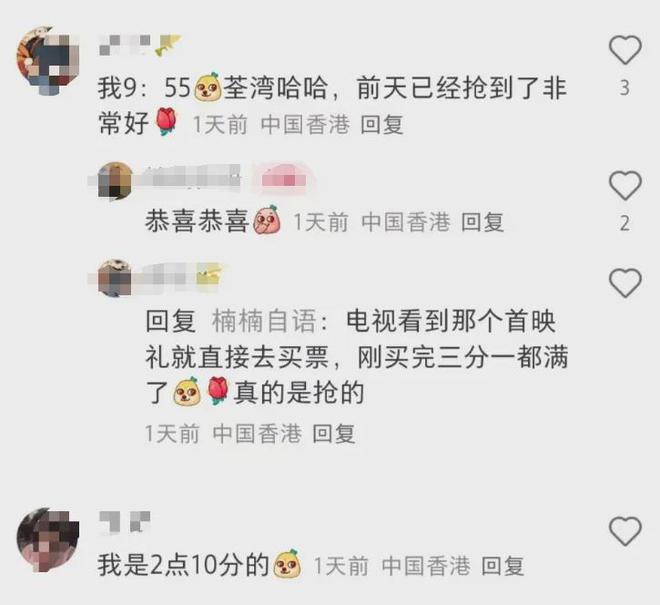Open avatar of the 荃湾 commenter
This screenshot has width=660, height=605.
click(48, 59)
